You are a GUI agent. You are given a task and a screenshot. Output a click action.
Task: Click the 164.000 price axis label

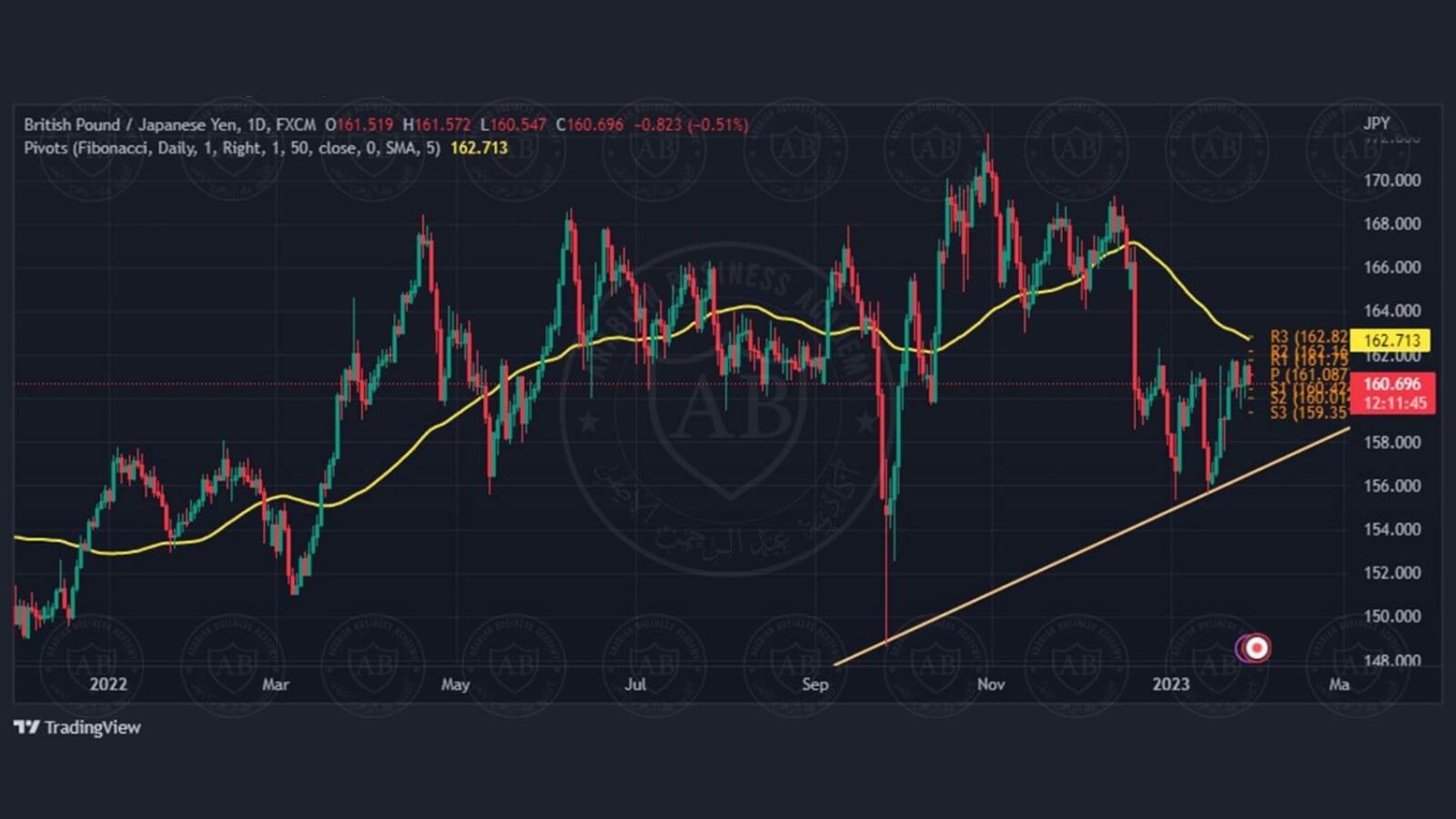[1392, 311]
